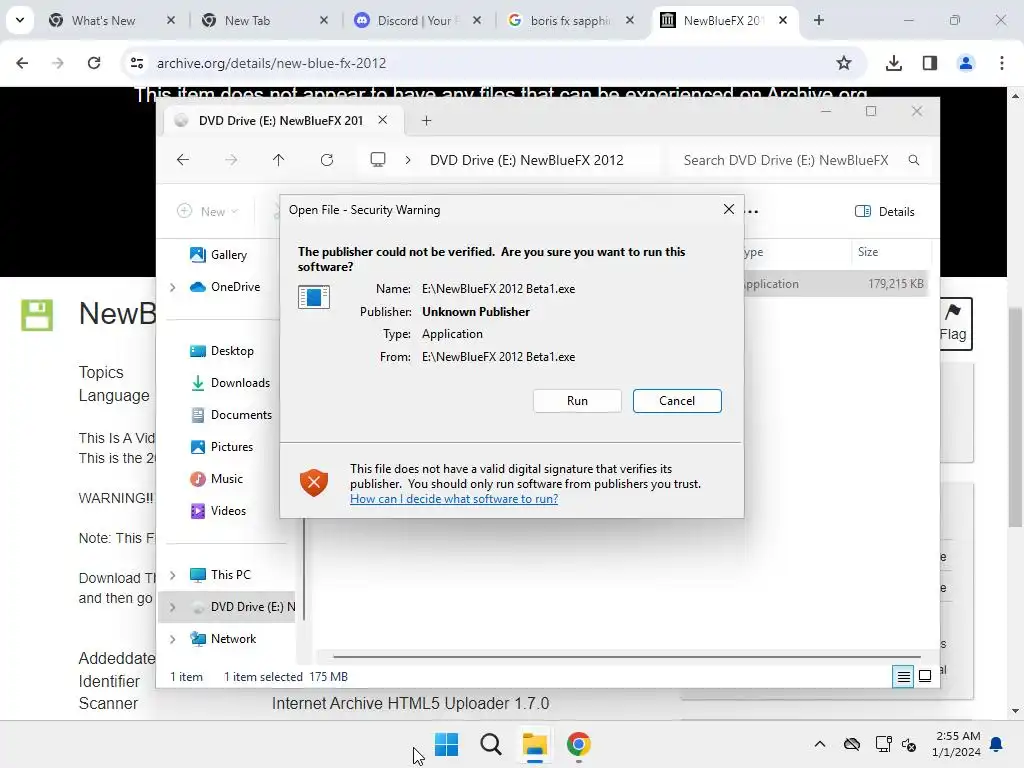Expand the OneDrive tree node
This screenshot has height=768, width=1024.
click(172, 287)
